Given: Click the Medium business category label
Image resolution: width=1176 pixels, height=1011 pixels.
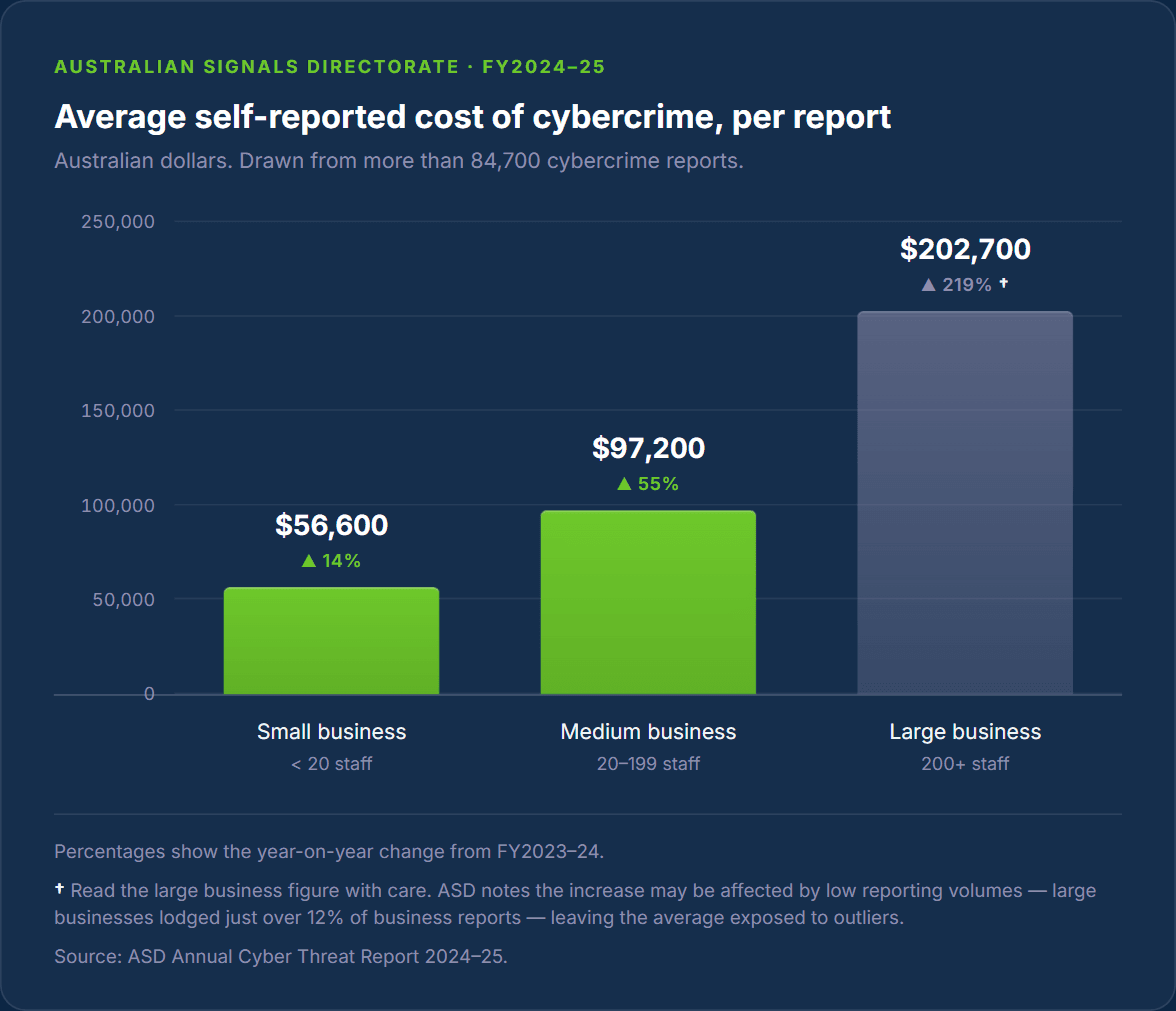Looking at the screenshot, I should point(648,731).
